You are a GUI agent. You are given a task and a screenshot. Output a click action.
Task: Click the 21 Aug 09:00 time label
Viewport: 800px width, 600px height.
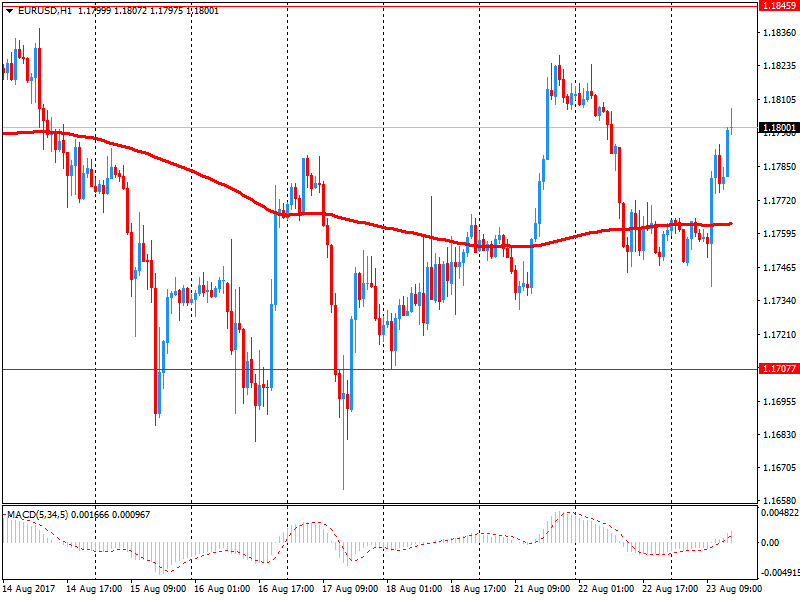[542, 589]
